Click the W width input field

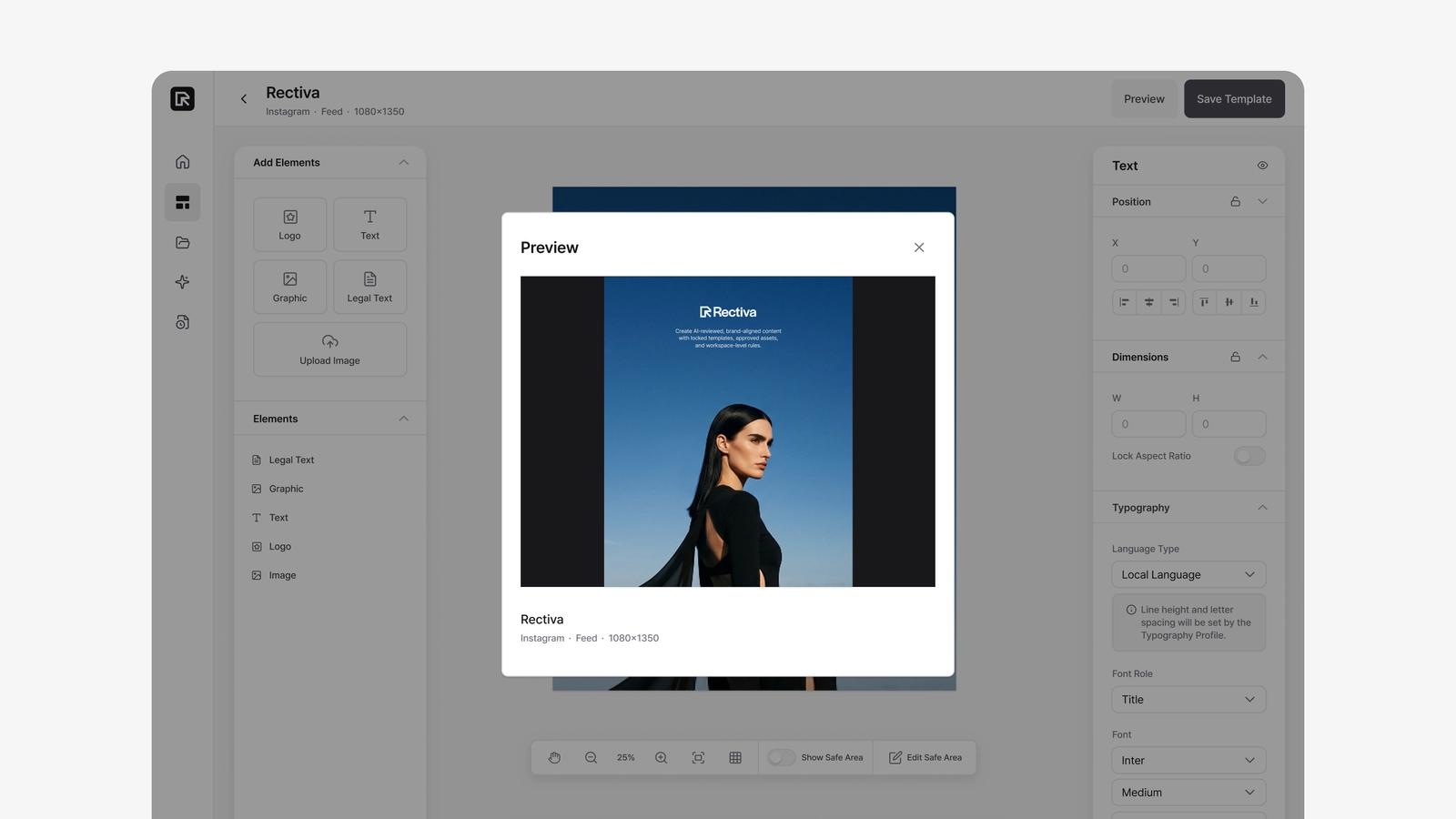(x=1148, y=424)
